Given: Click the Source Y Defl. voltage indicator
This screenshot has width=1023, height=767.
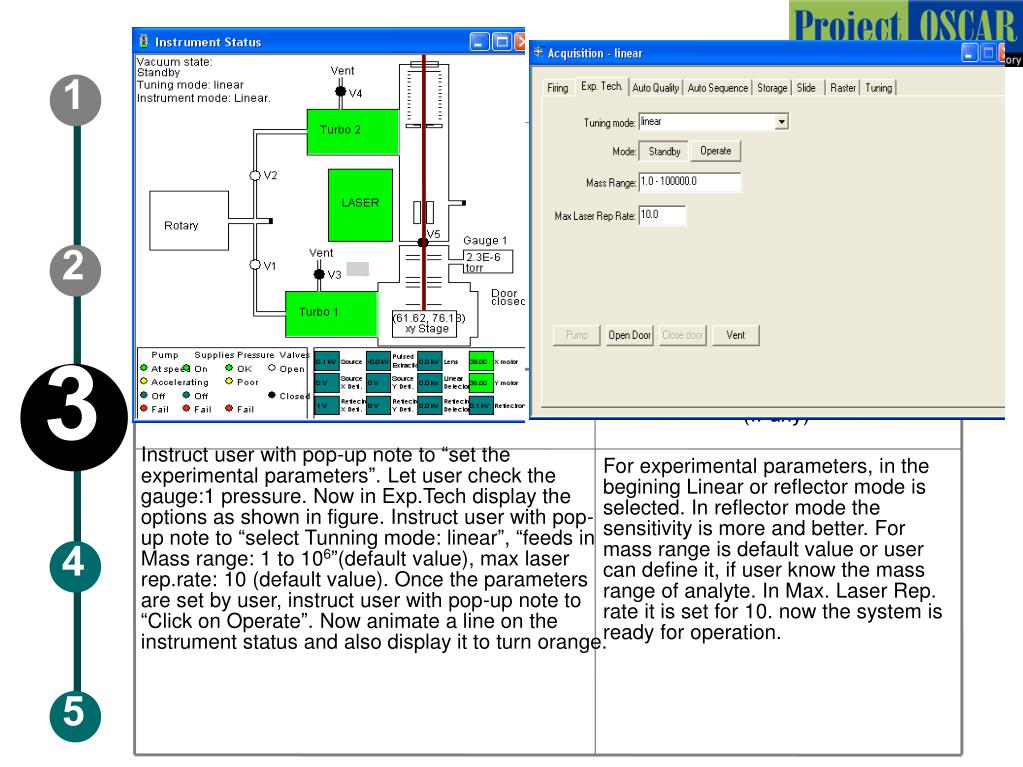Looking at the screenshot, I should tap(378, 383).
